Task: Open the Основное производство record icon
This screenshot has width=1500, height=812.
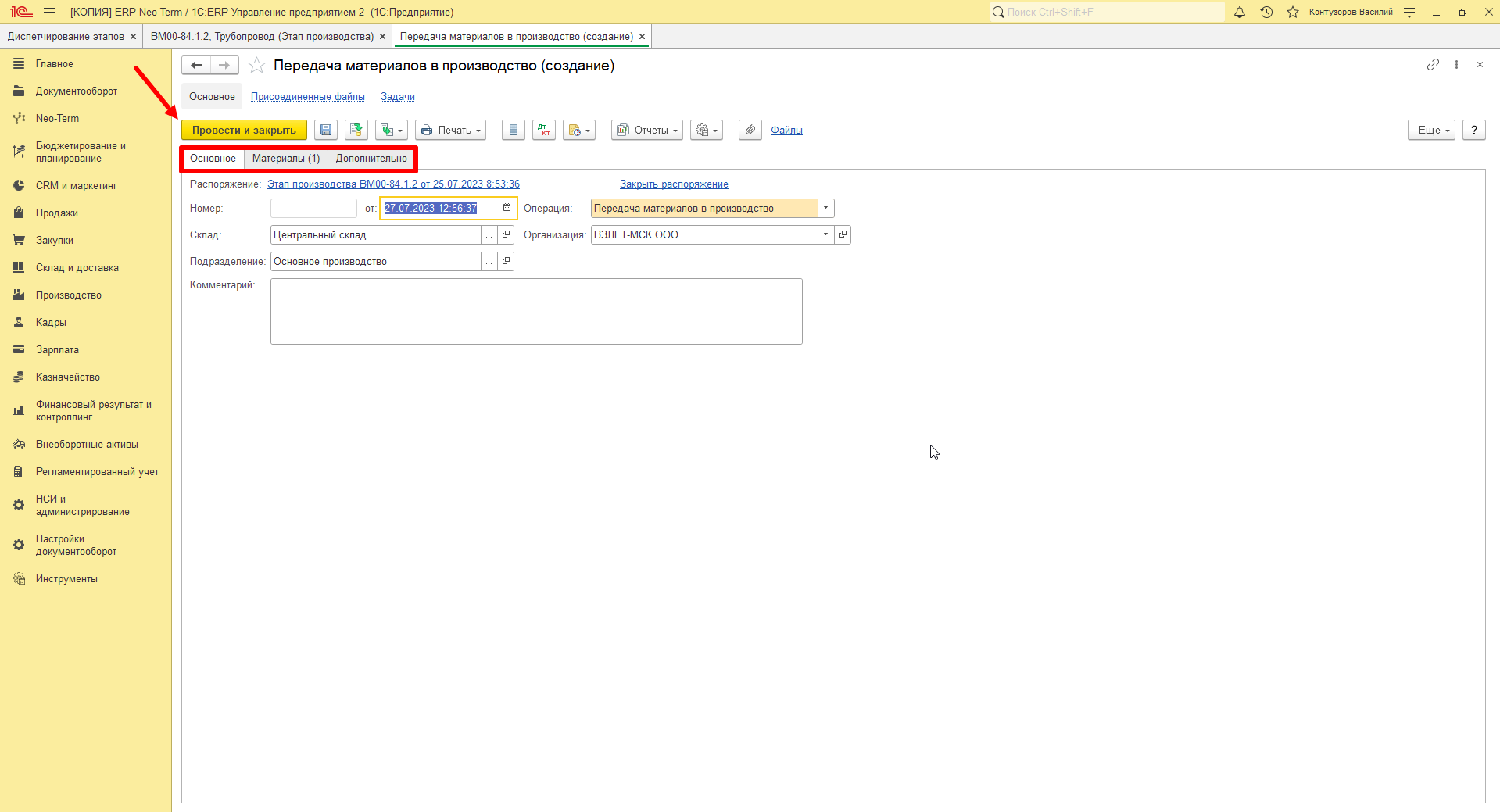Action: (506, 261)
